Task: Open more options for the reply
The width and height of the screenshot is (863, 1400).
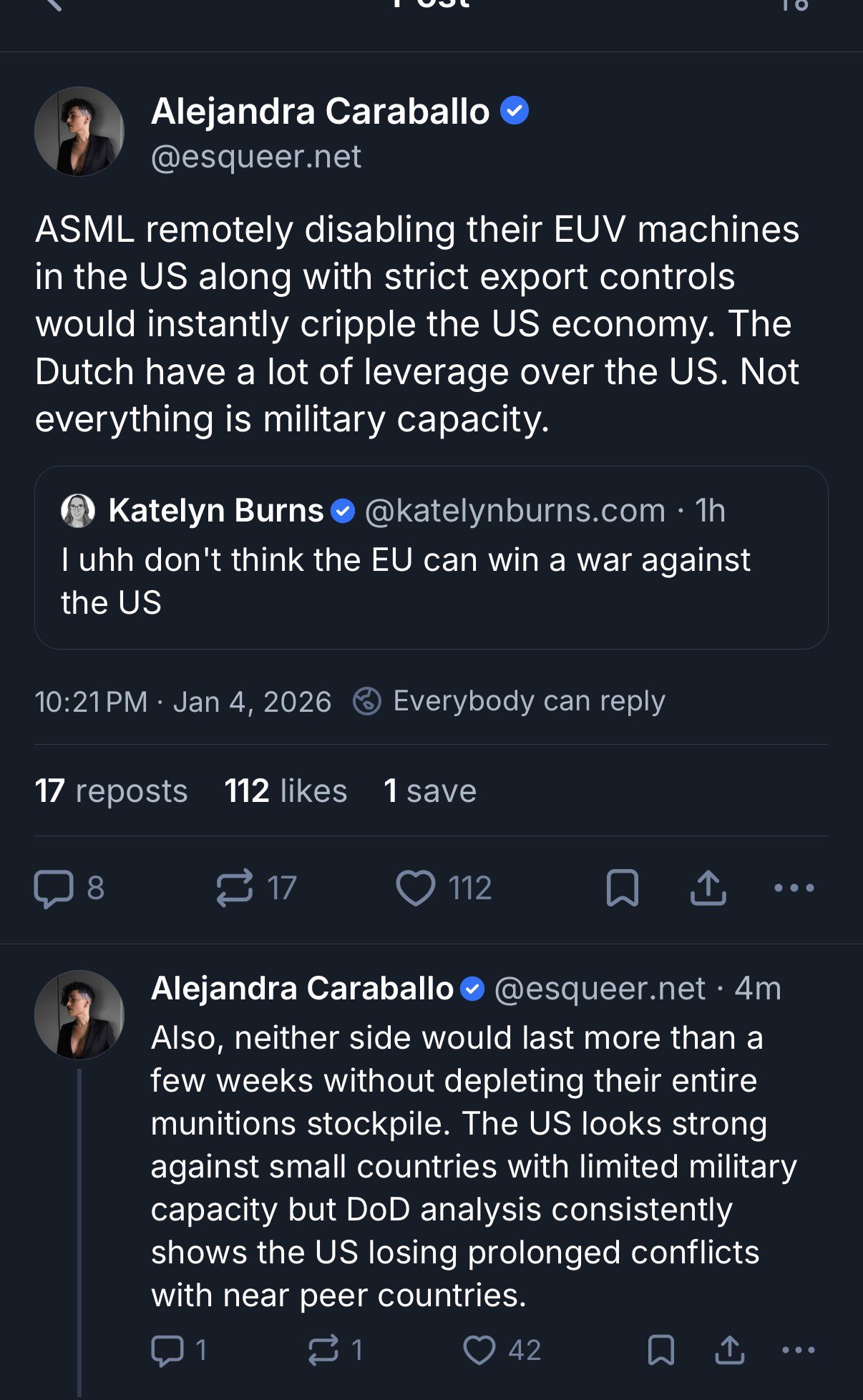Action: (798, 1350)
